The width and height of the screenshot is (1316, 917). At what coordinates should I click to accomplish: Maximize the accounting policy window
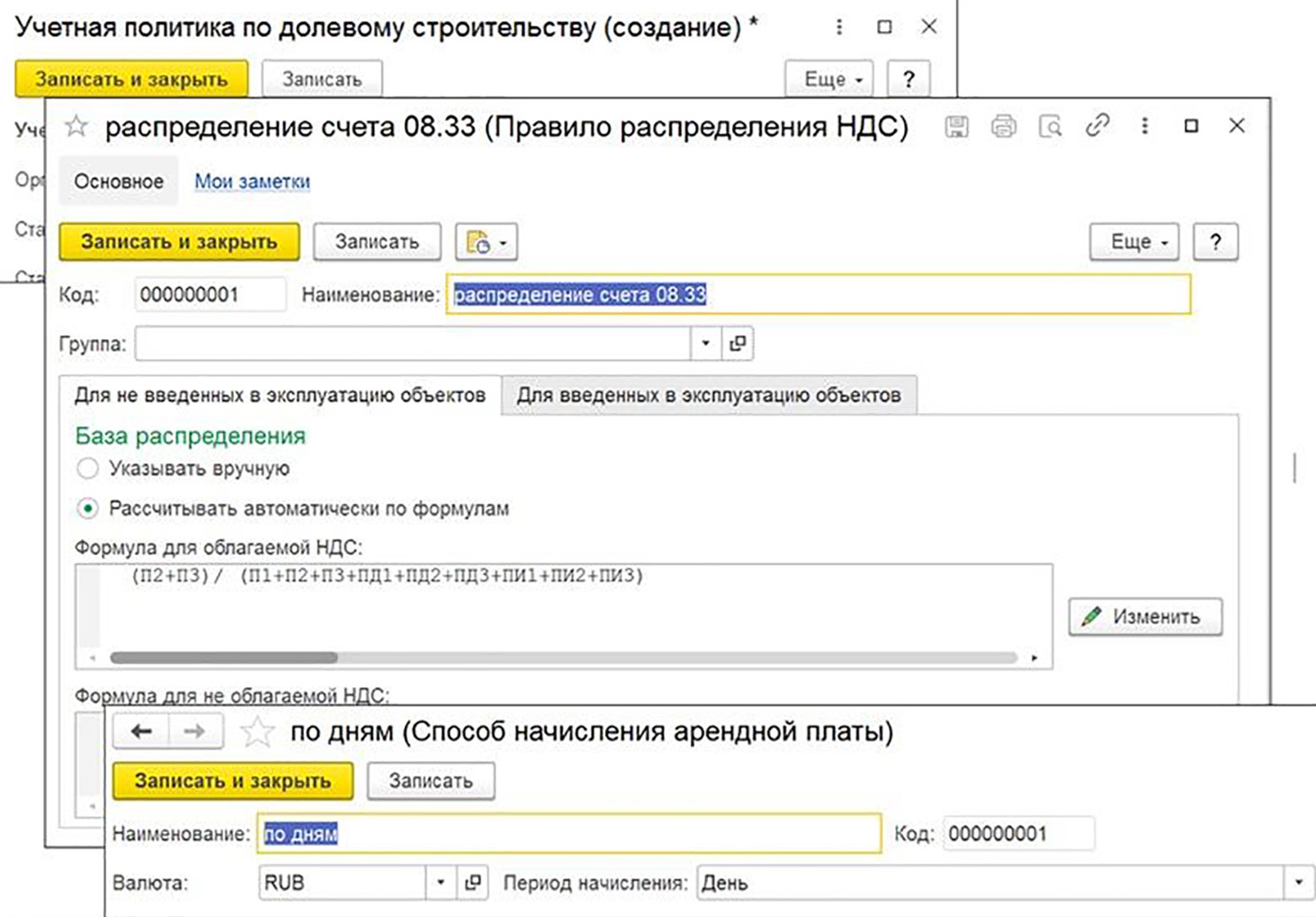pyautogui.click(x=884, y=27)
